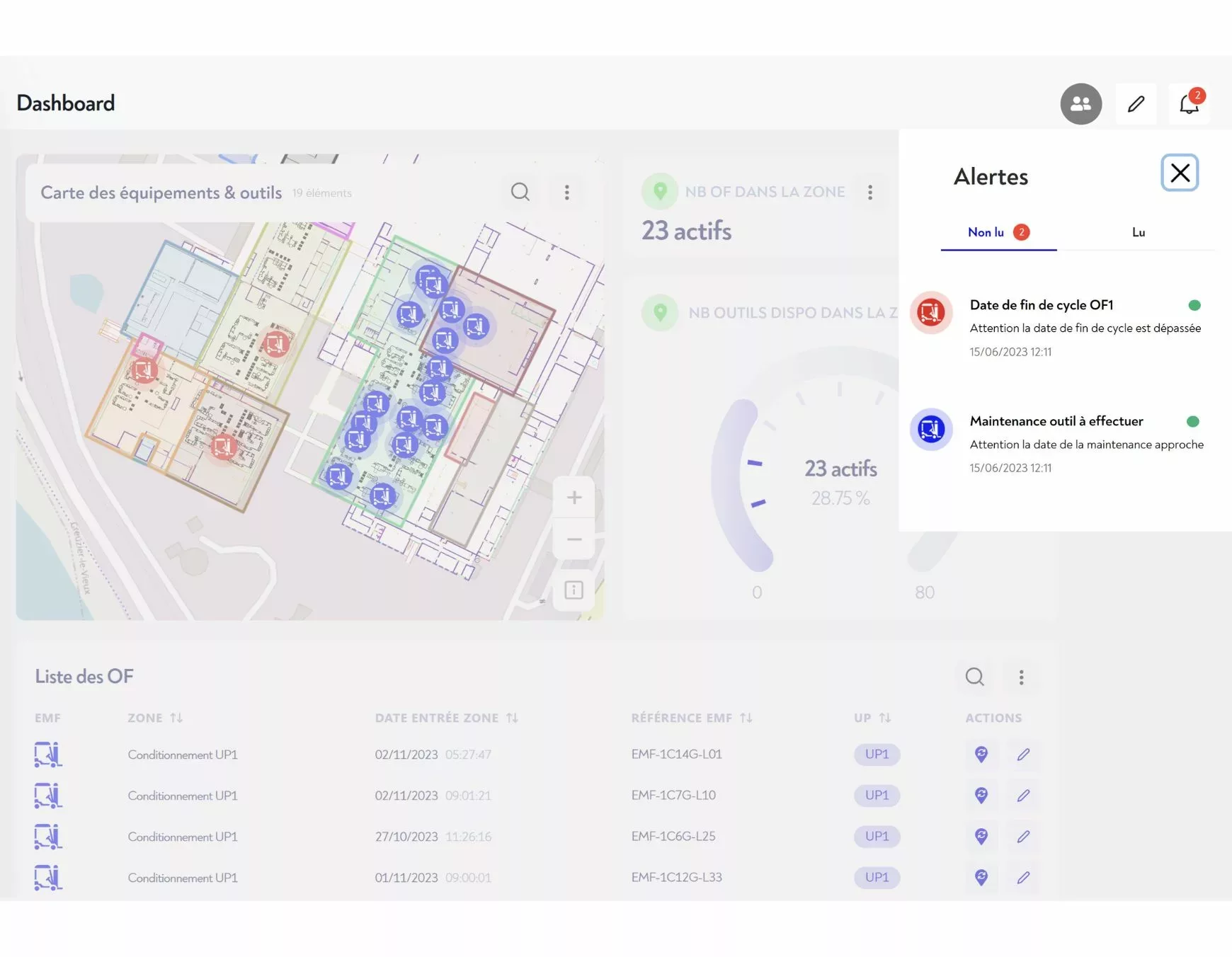Open the three-dot menu on the equipment map
Viewport: 1232px width, 957px height.
click(566, 193)
